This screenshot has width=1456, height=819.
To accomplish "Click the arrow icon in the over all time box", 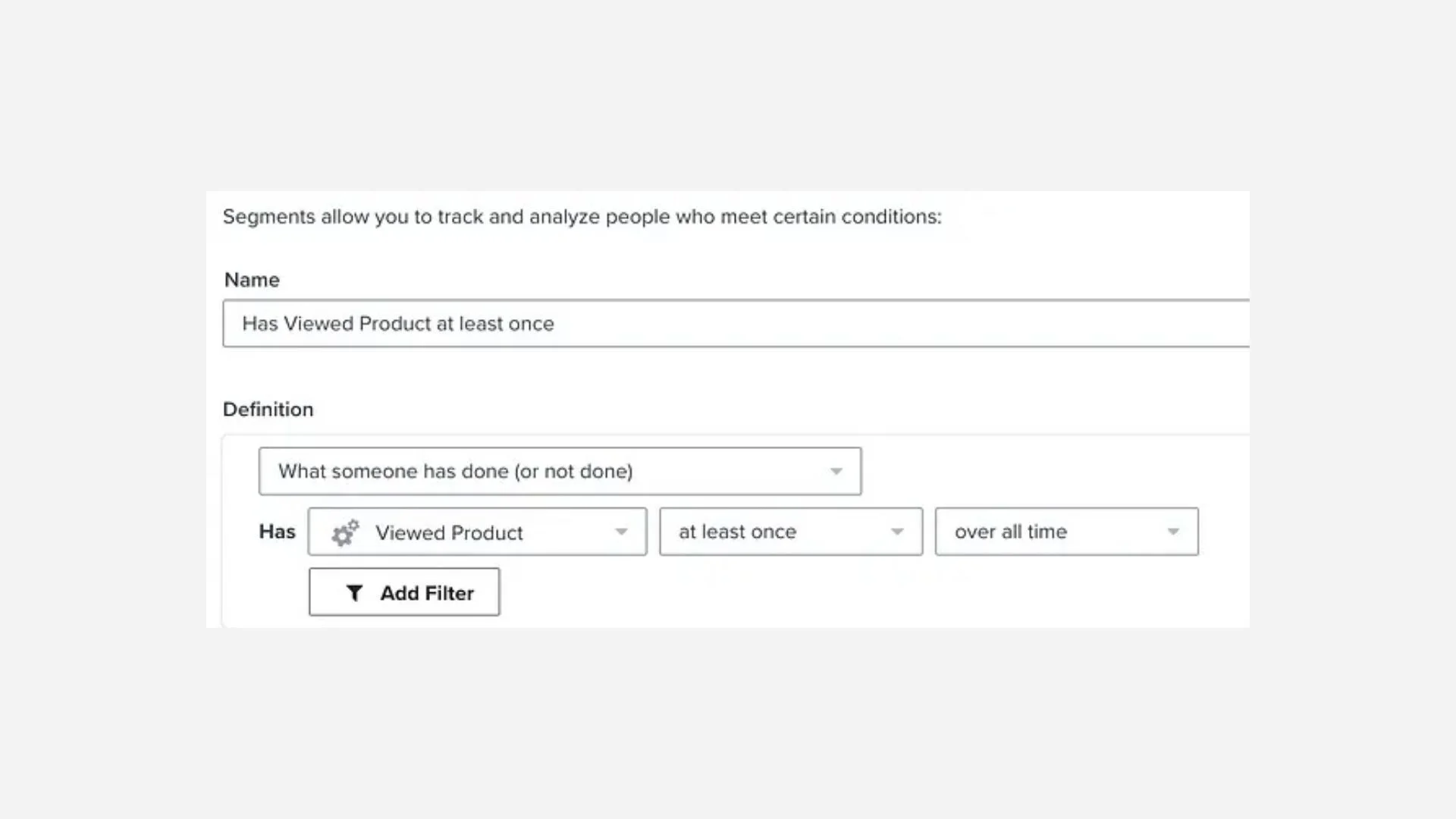I will click(x=1173, y=532).
